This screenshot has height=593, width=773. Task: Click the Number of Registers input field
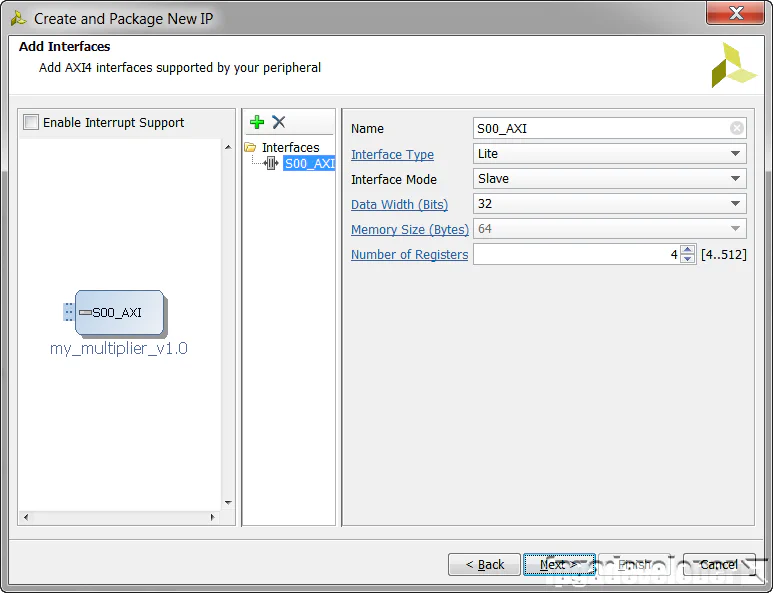(576, 254)
